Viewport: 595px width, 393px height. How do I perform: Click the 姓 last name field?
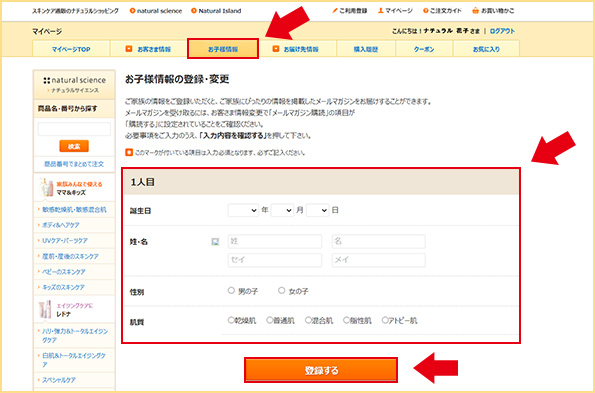275,241
